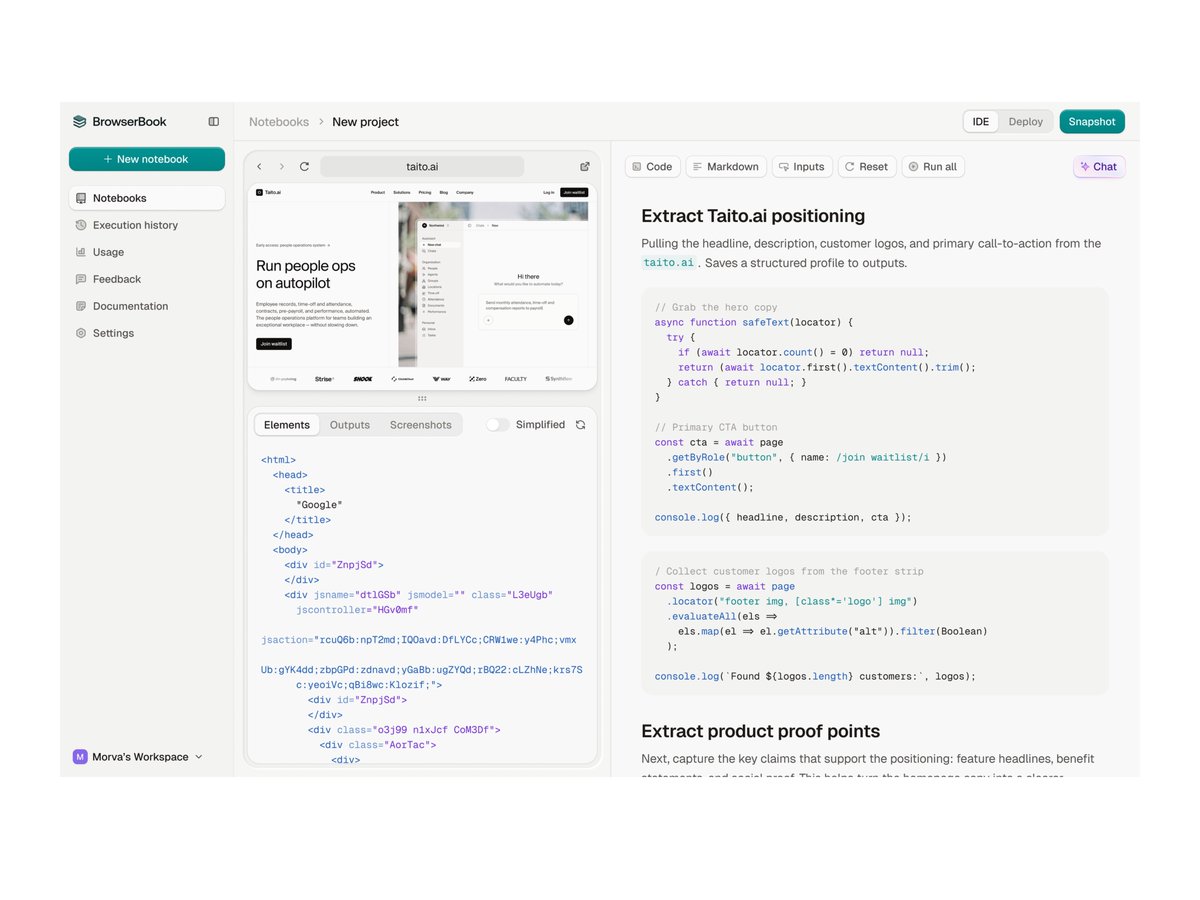Image resolution: width=1200 pixels, height=900 pixels.
Task: Select the <body> node in Elements
Action: pos(290,550)
